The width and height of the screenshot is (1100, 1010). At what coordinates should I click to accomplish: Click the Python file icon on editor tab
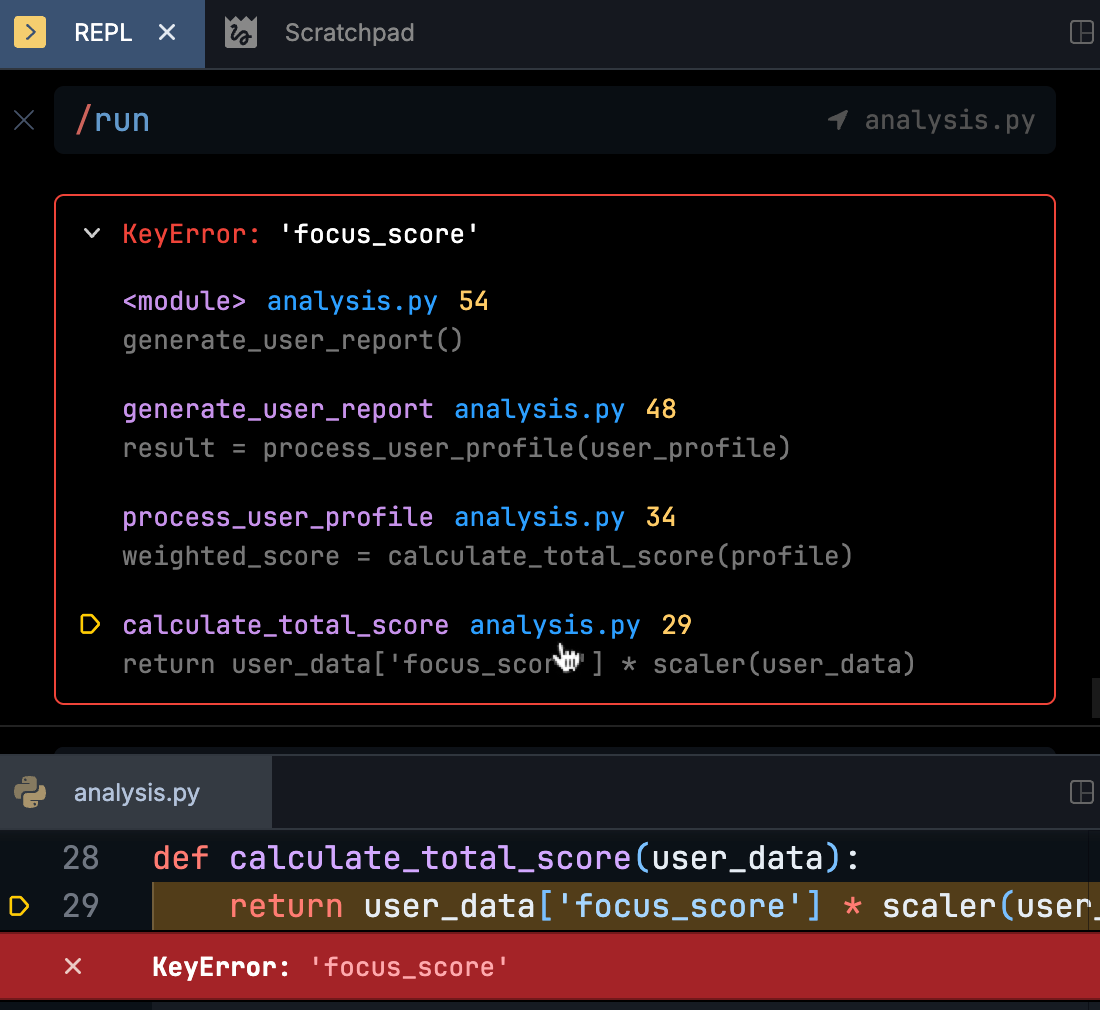click(x=30, y=793)
